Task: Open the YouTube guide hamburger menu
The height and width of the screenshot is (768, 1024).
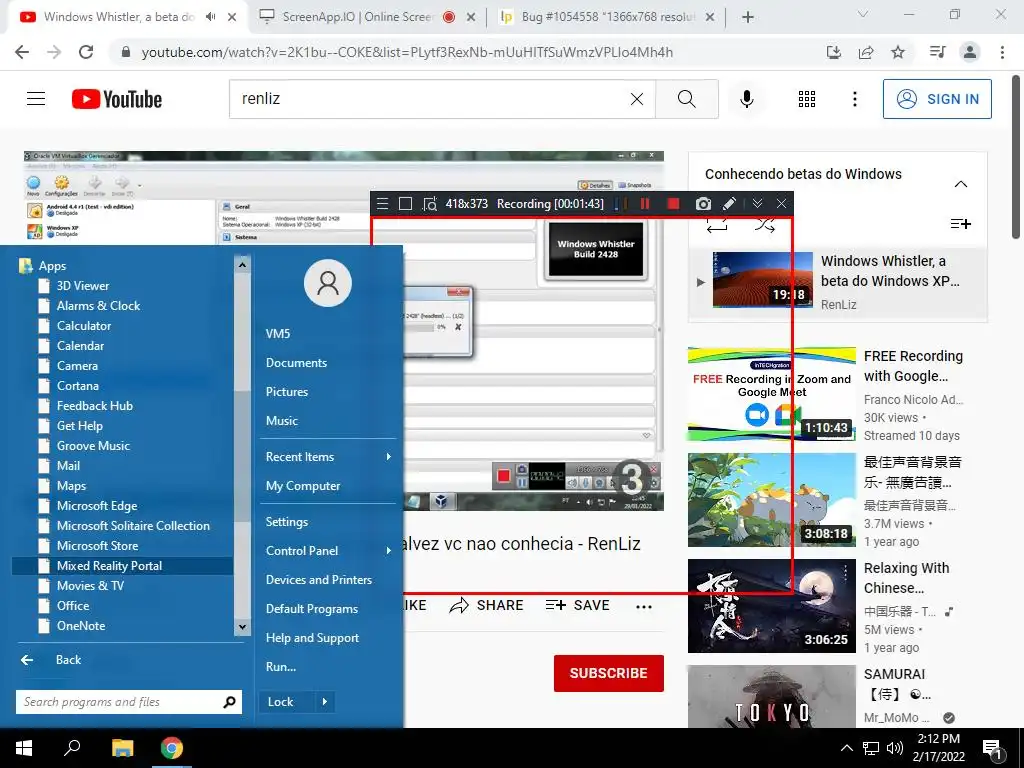Action: pyautogui.click(x=36, y=99)
